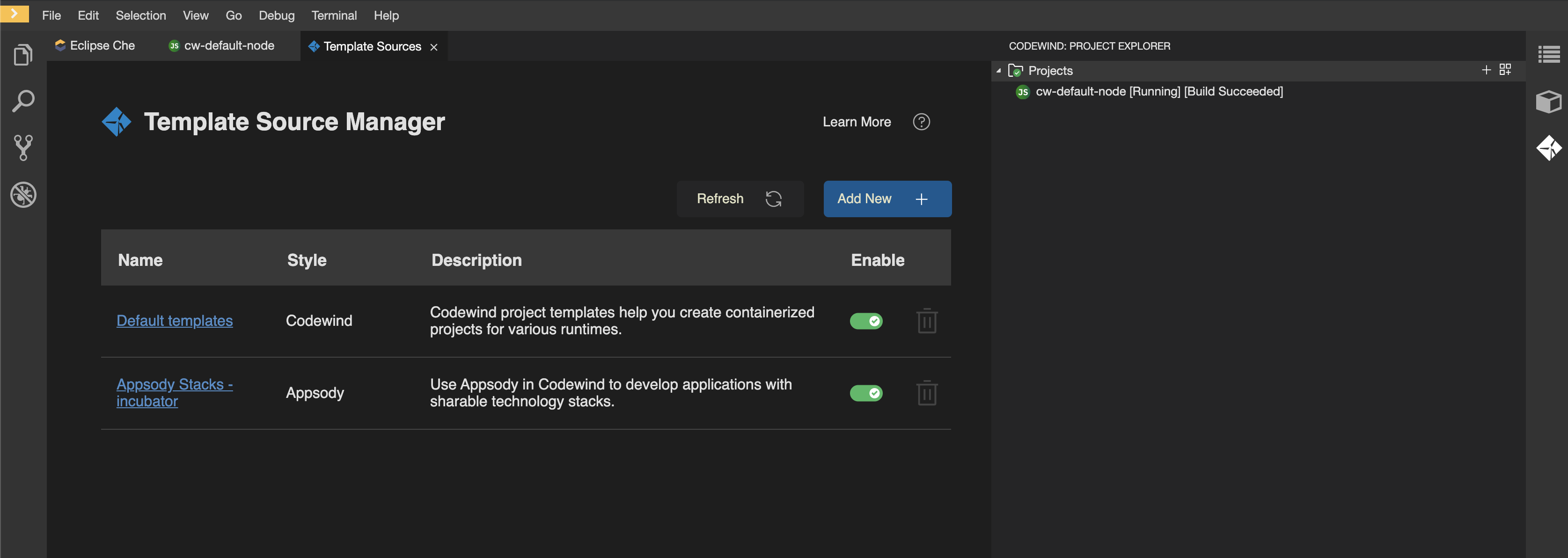
Task: Select the new project grid icon beside plus
Action: point(1506,69)
